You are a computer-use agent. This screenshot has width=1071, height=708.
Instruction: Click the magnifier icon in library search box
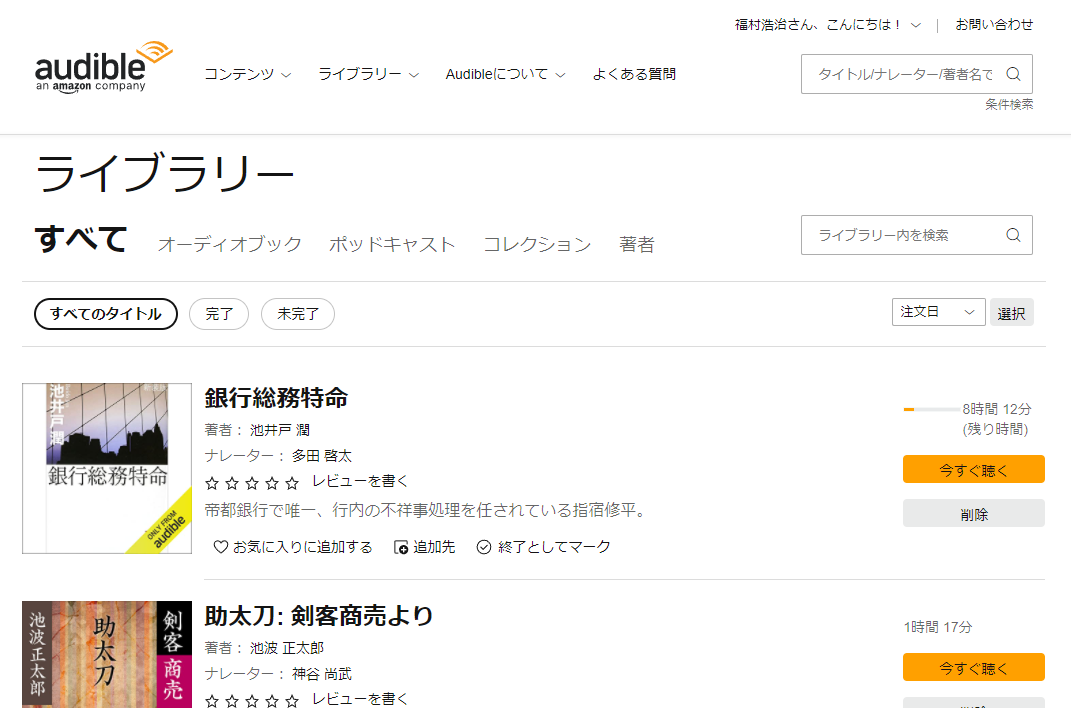(x=1013, y=235)
